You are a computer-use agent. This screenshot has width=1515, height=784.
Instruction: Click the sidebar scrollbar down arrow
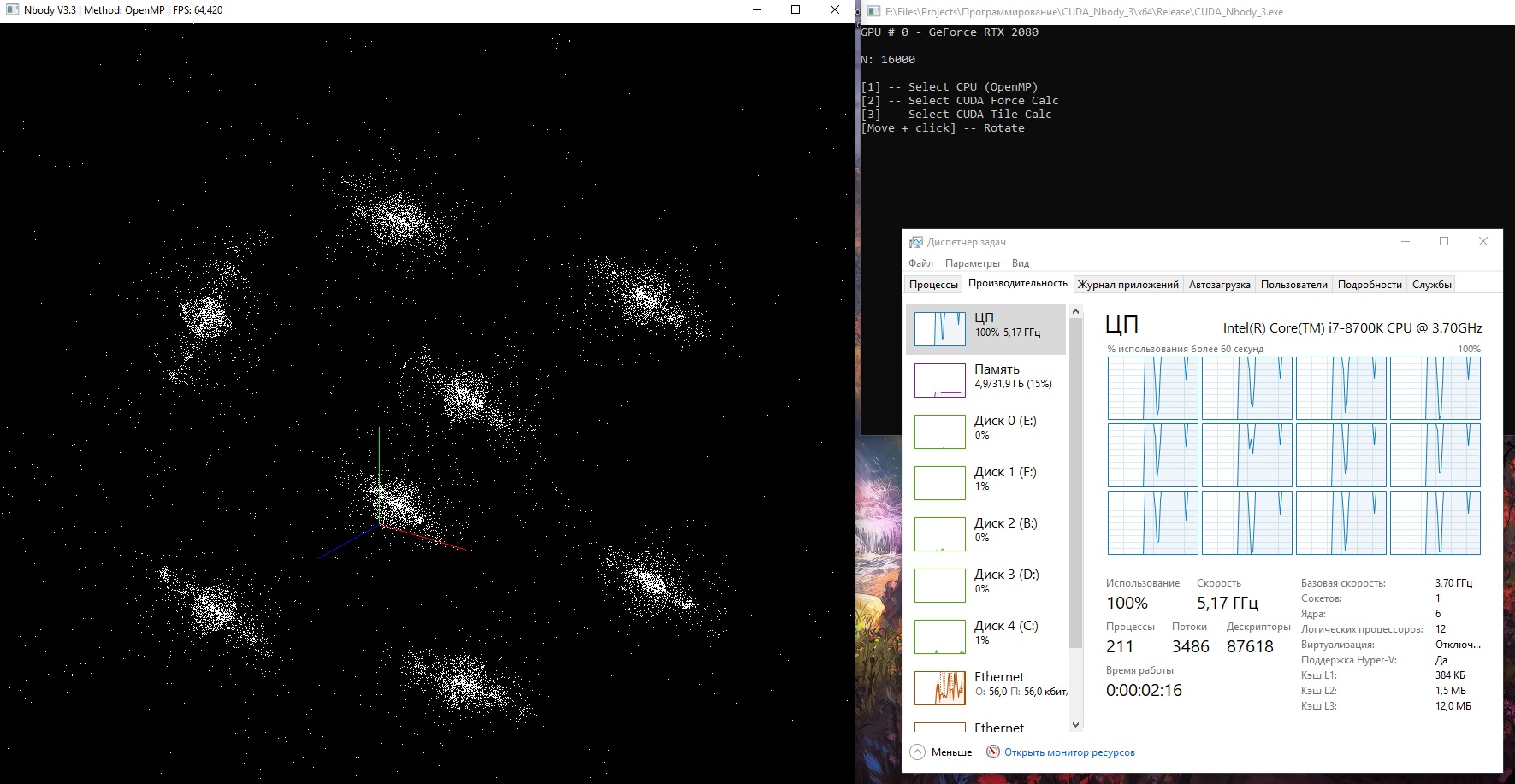tap(1076, 725)
